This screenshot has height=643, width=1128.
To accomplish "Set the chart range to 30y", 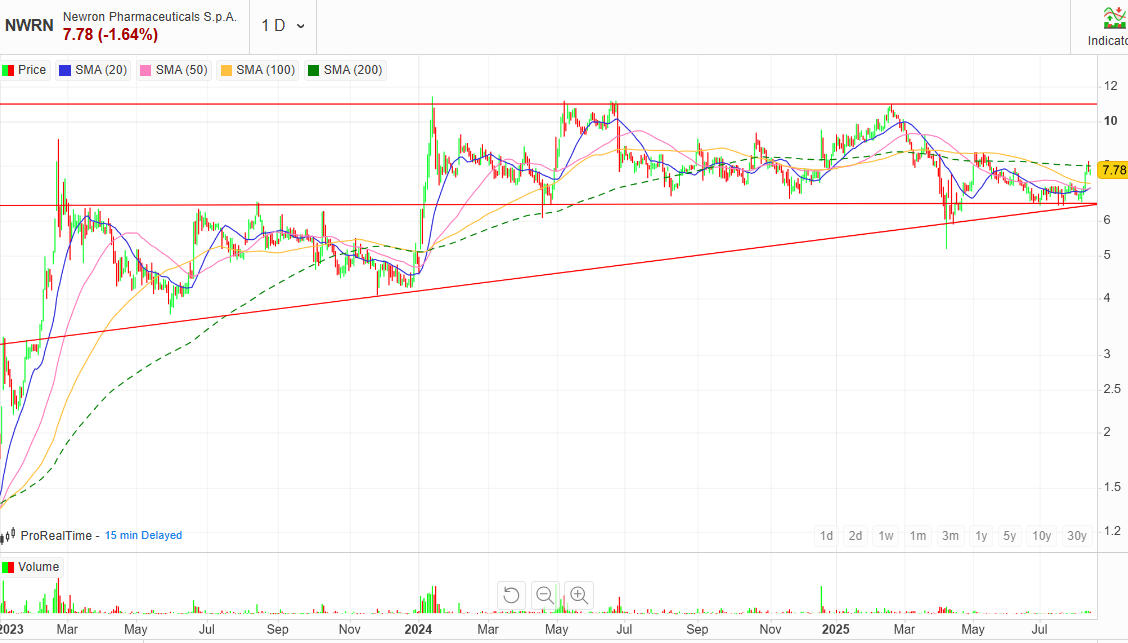I will click(1077, 536).
